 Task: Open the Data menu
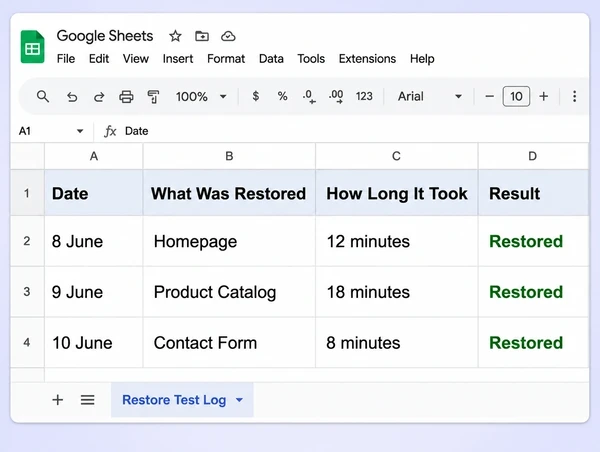tap(271, 59)
